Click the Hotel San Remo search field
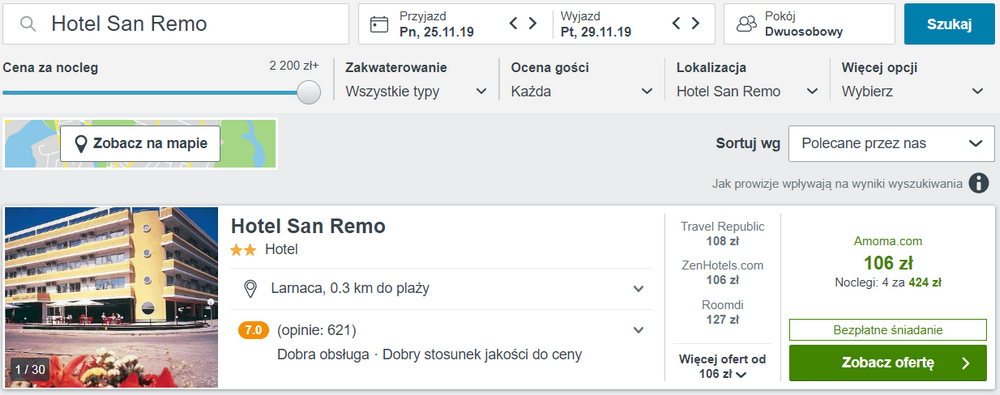The image size is (1000, 395). coord(176,24)
